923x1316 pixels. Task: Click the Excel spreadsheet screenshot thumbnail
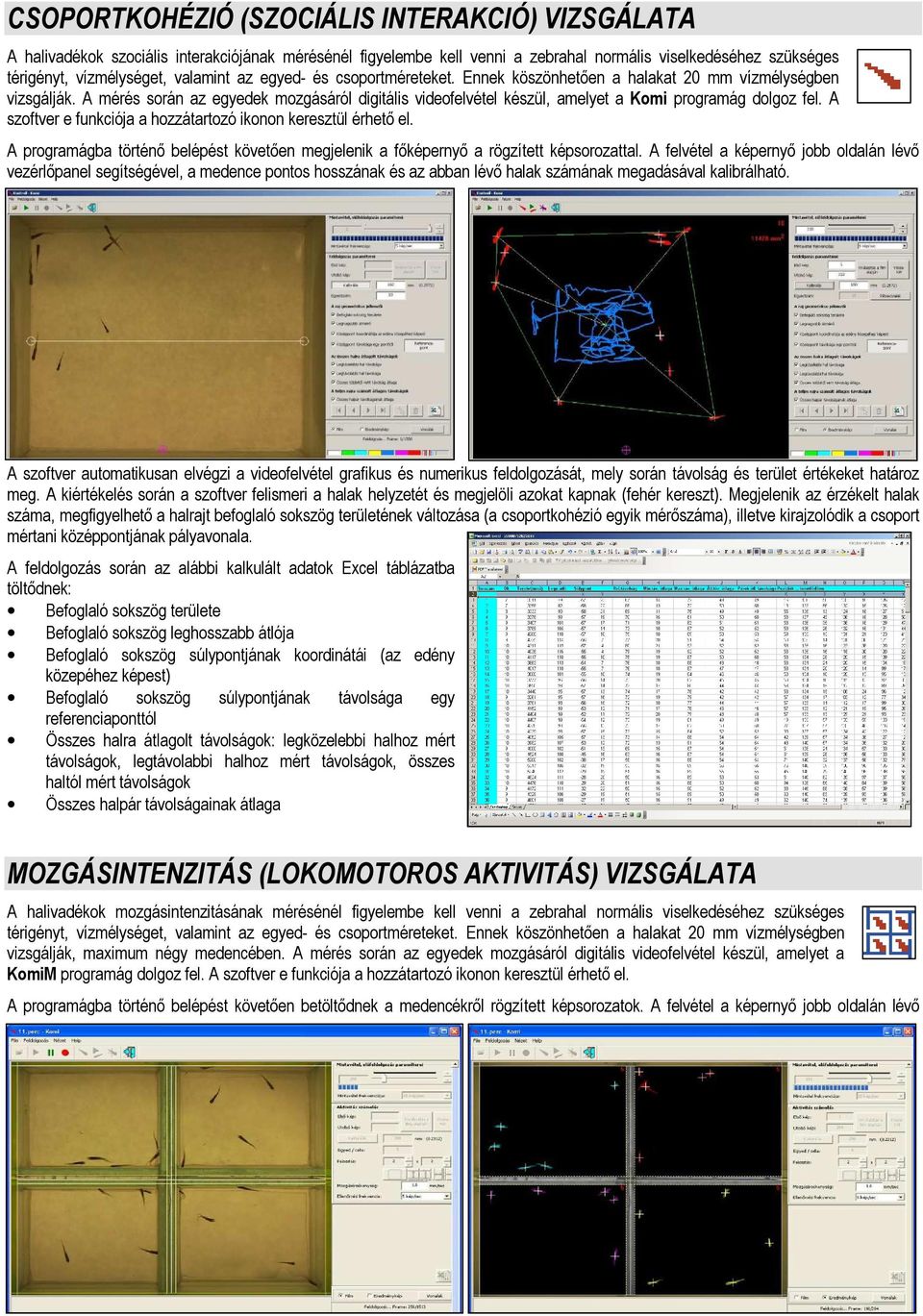(x=688, y=680)
